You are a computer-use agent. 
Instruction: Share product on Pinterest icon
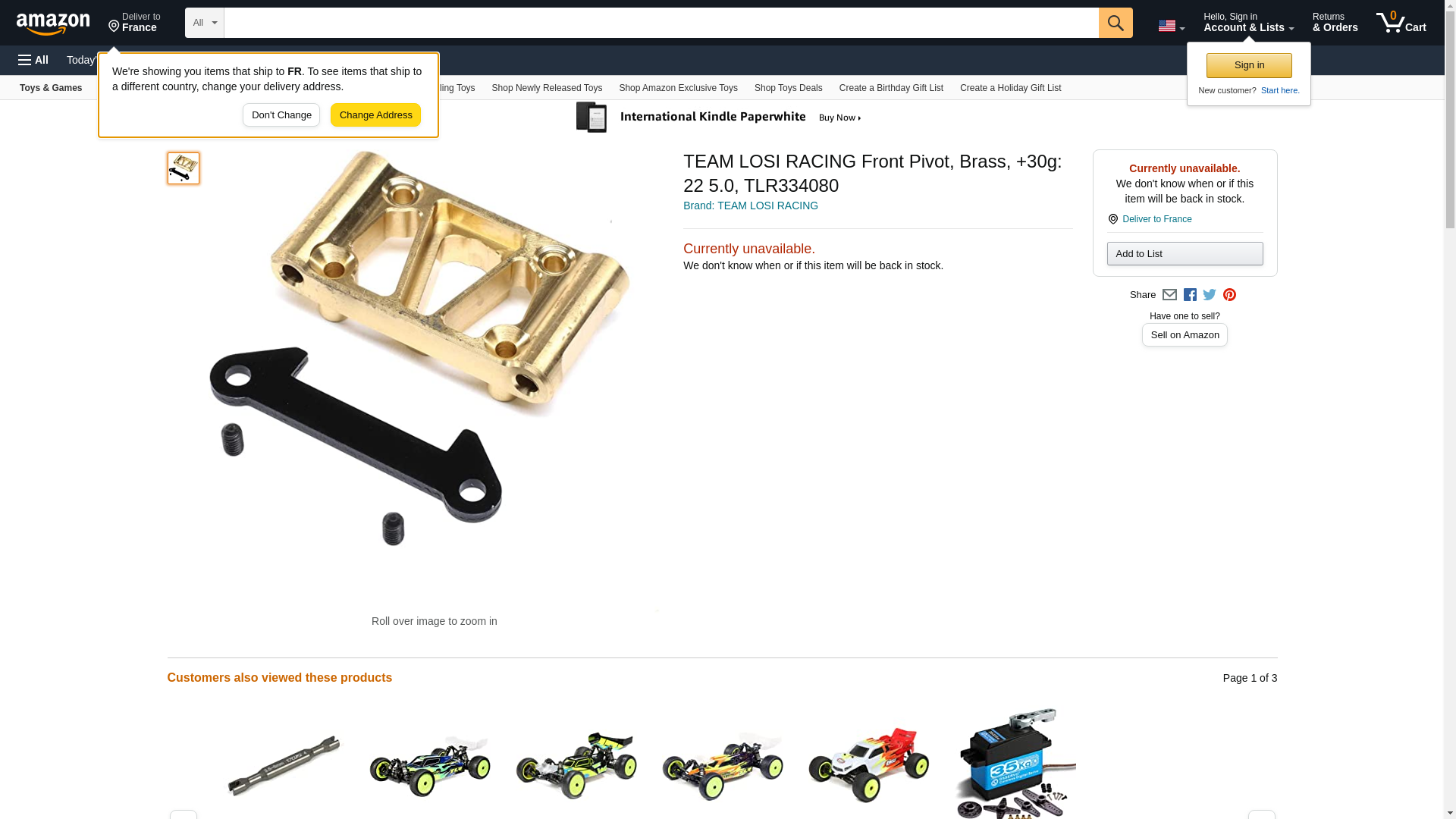1229,295
